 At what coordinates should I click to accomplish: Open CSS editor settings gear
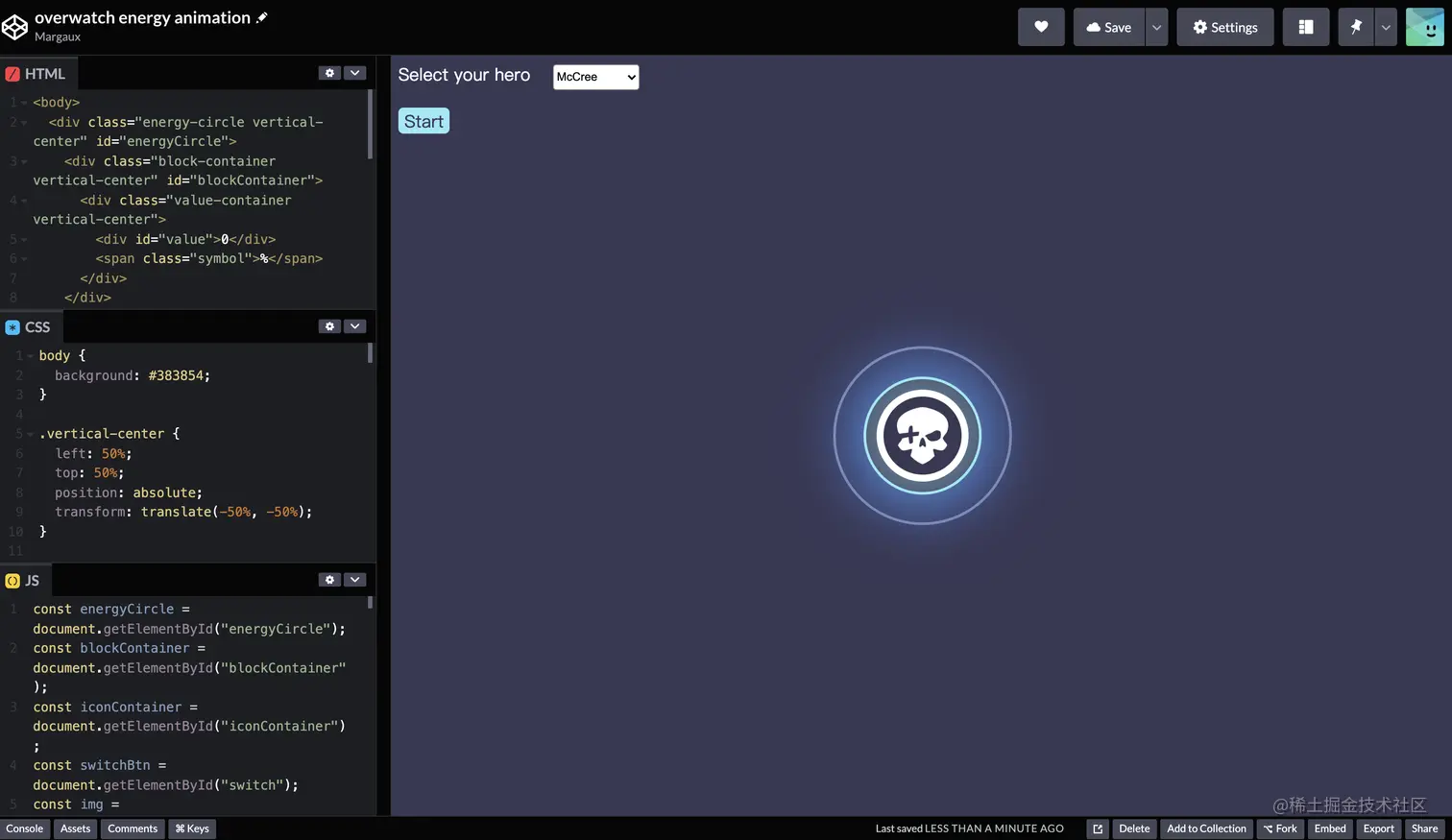[329, 326]
